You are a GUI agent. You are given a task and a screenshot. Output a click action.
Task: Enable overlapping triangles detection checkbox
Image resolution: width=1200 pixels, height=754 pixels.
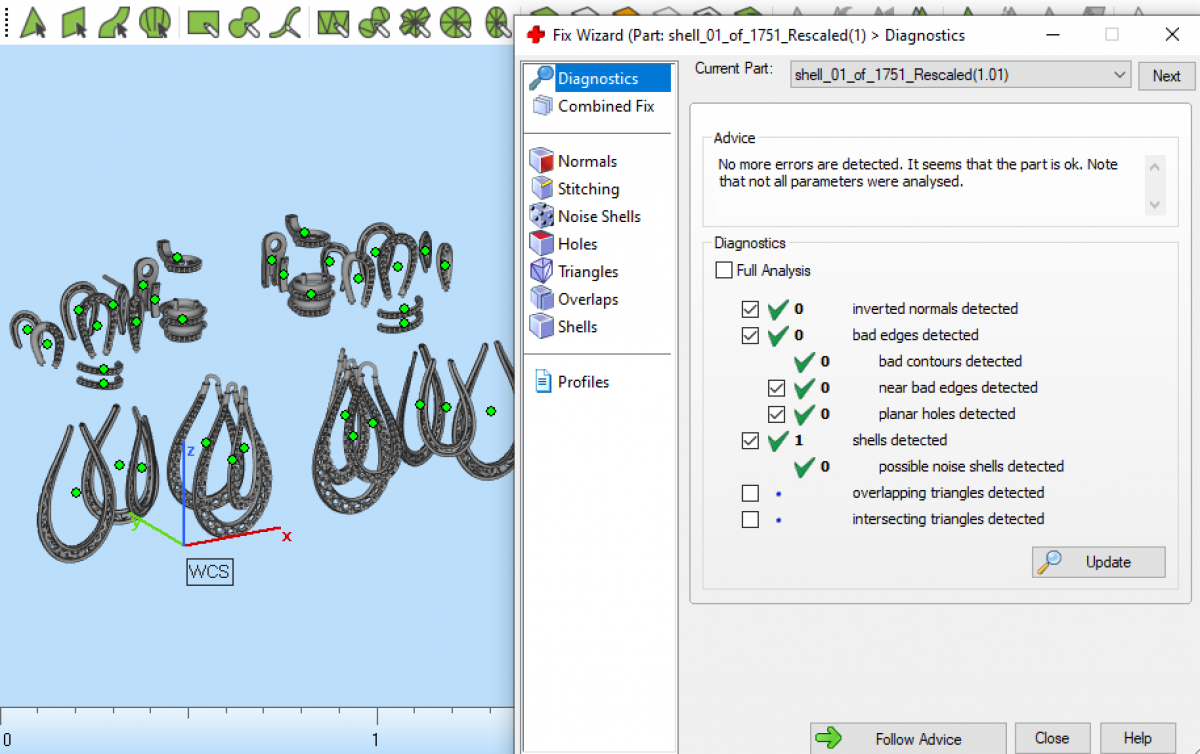click(750, 493)
